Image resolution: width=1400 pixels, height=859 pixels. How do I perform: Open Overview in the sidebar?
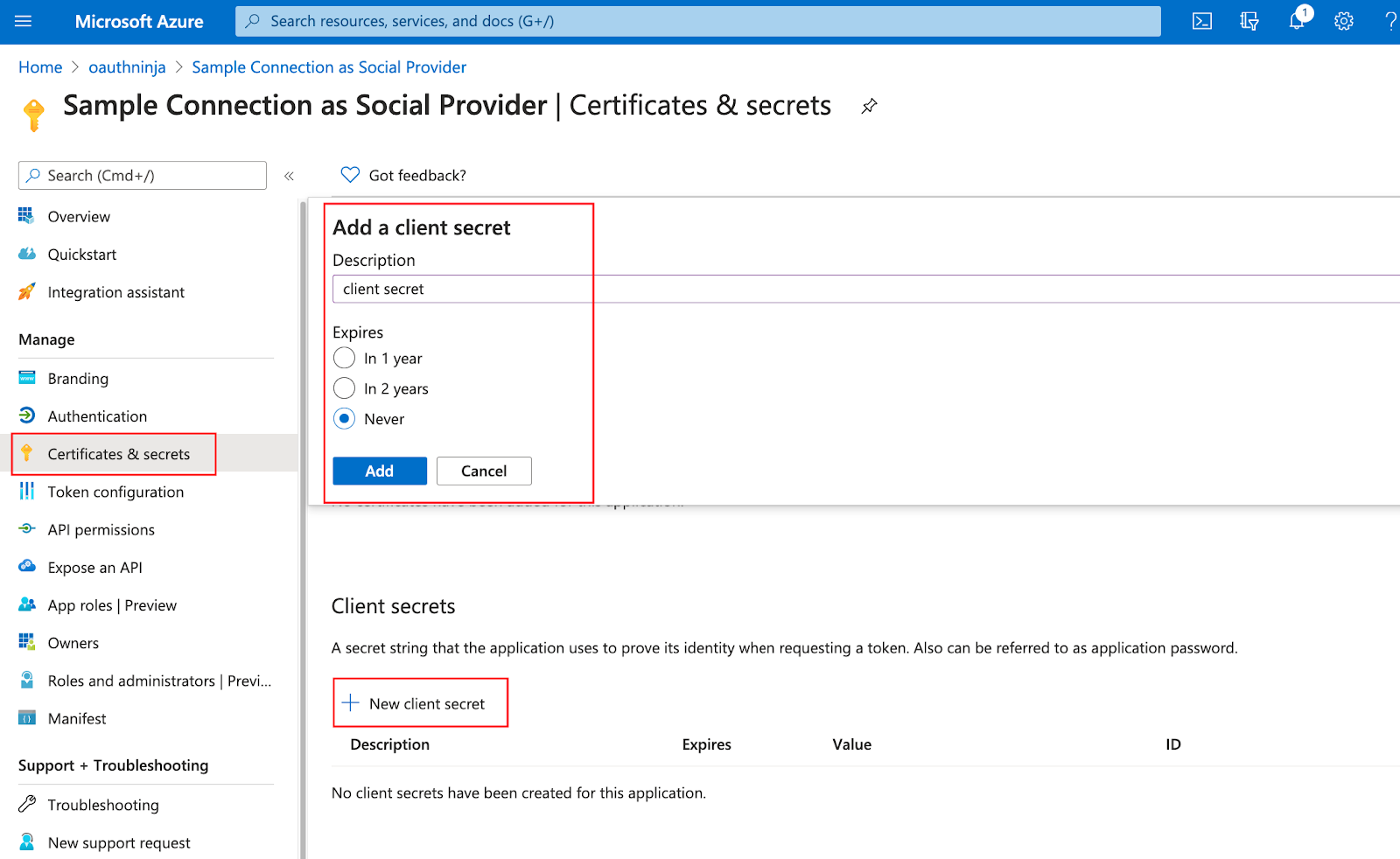click(79, 216)
